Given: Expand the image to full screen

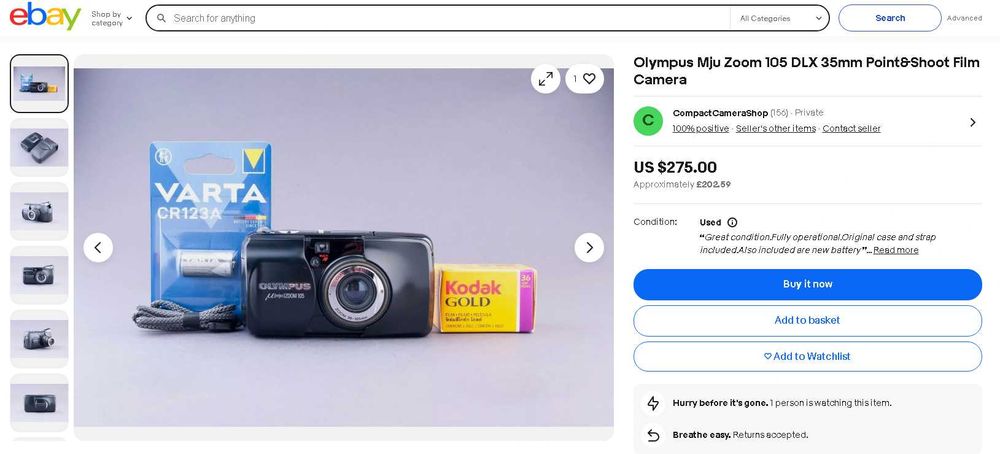Looking at the screenshot, I should 545,79.
